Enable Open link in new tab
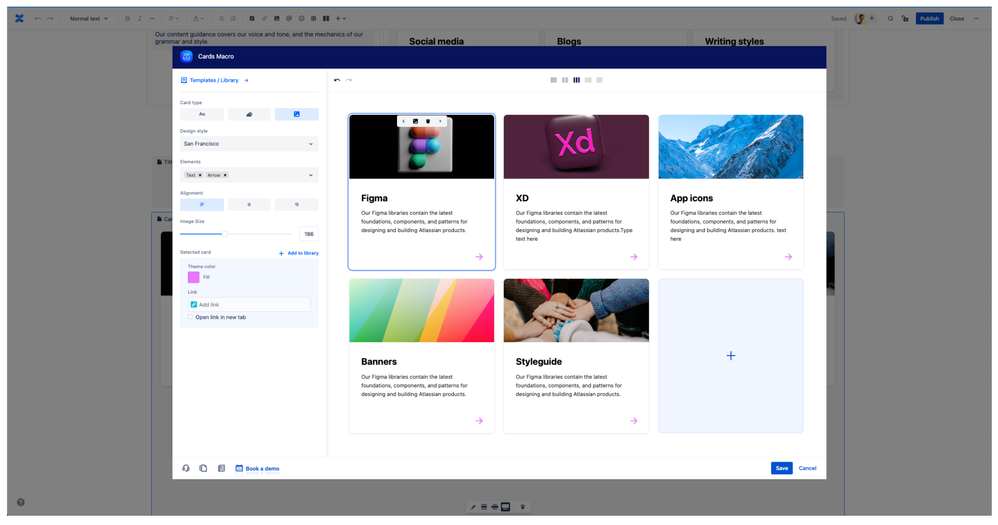Viewport: 998px width, 525px height. (190, 317)
